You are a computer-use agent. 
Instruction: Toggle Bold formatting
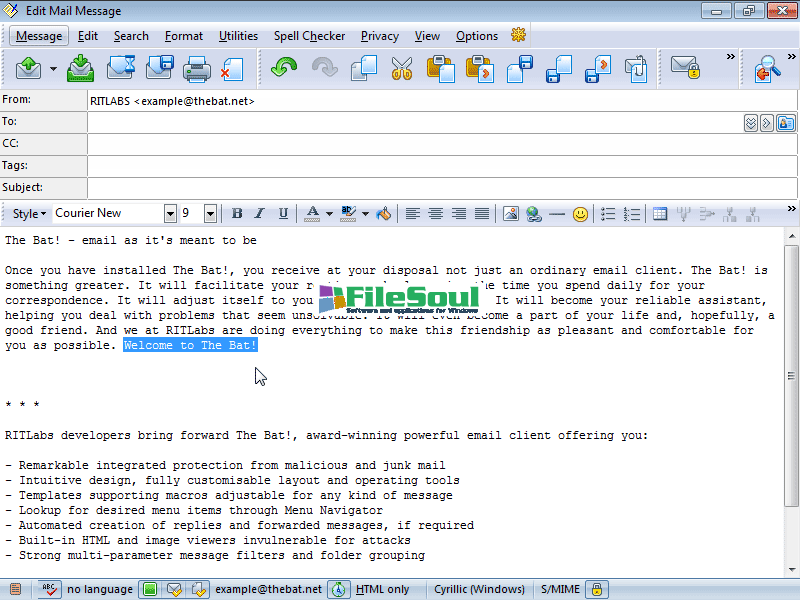237,213
